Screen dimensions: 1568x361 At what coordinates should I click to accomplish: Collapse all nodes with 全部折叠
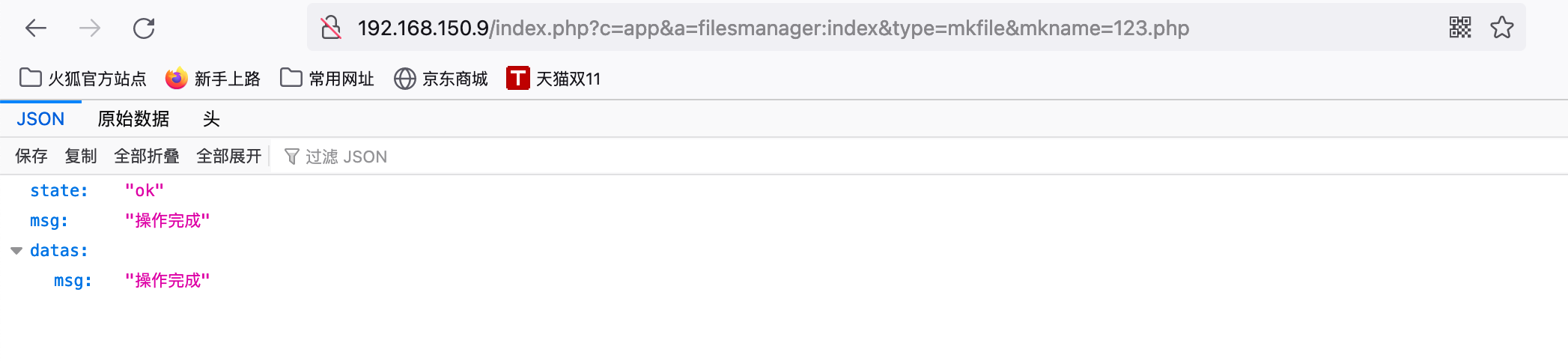pos(147,157)
